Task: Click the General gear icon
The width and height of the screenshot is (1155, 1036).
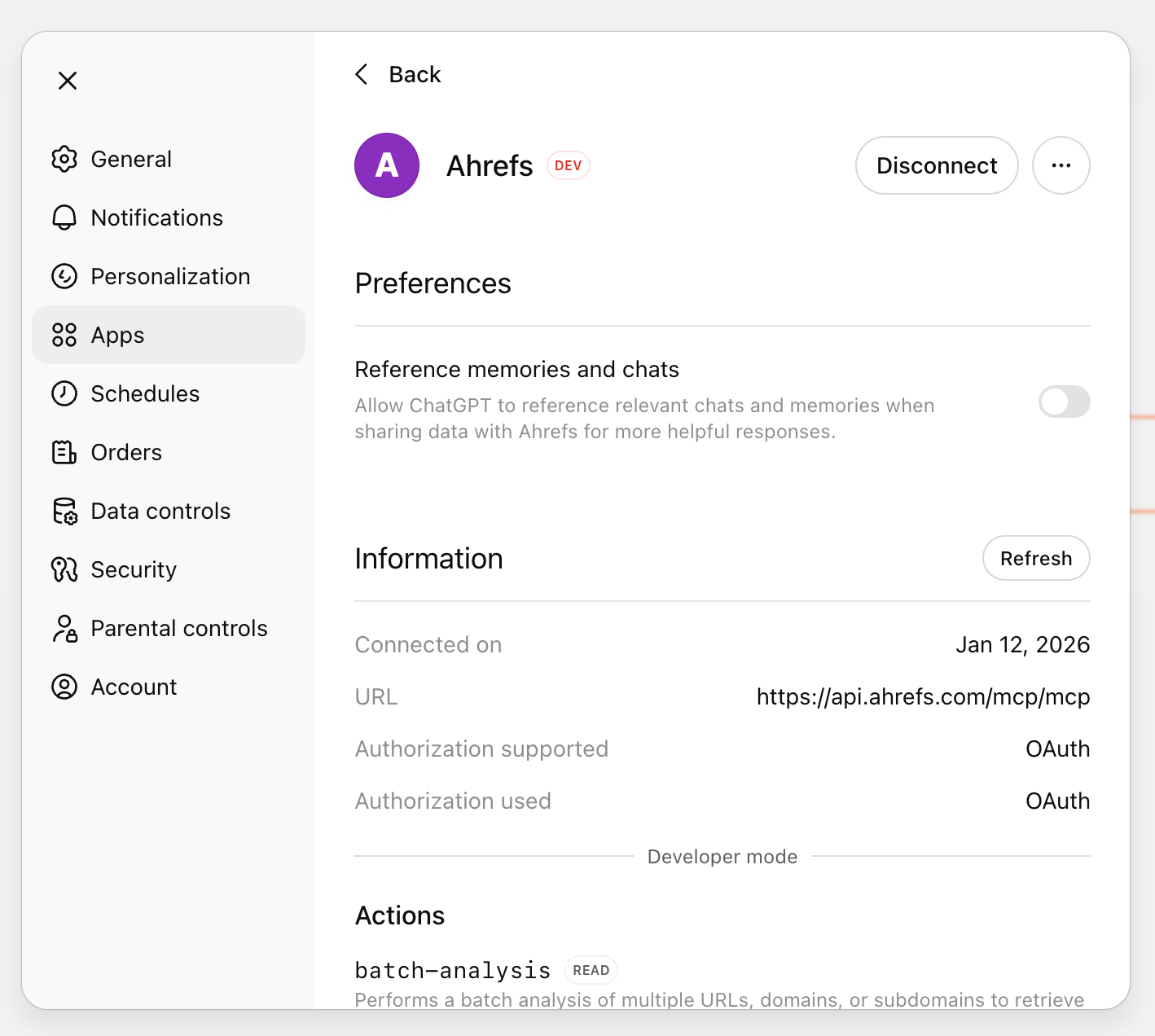Action: point(64,159)
